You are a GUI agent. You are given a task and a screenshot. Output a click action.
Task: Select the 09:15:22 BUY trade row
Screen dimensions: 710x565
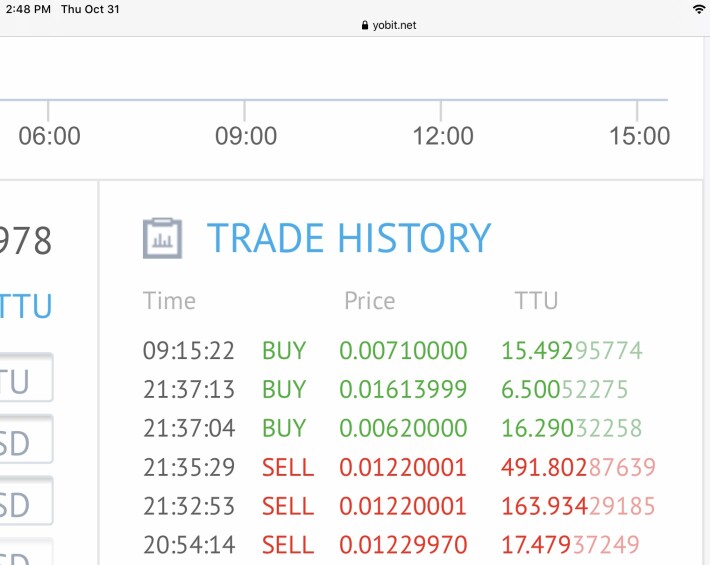pyautogui.click(x=393, y=350)
